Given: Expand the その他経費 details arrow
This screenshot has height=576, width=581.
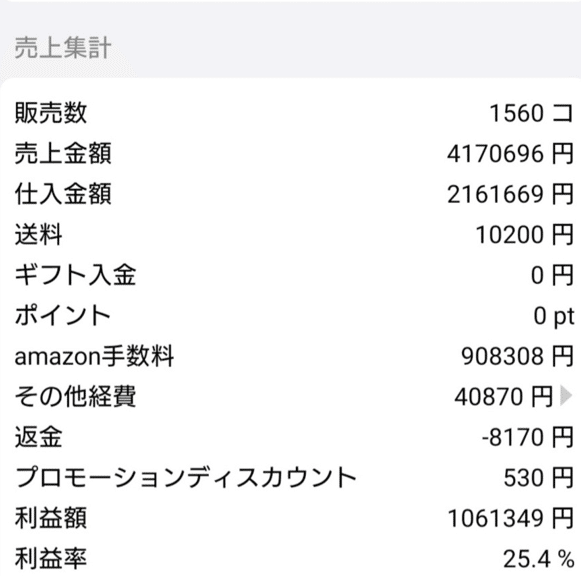Looking at the screenshot, I should (566, 396).
